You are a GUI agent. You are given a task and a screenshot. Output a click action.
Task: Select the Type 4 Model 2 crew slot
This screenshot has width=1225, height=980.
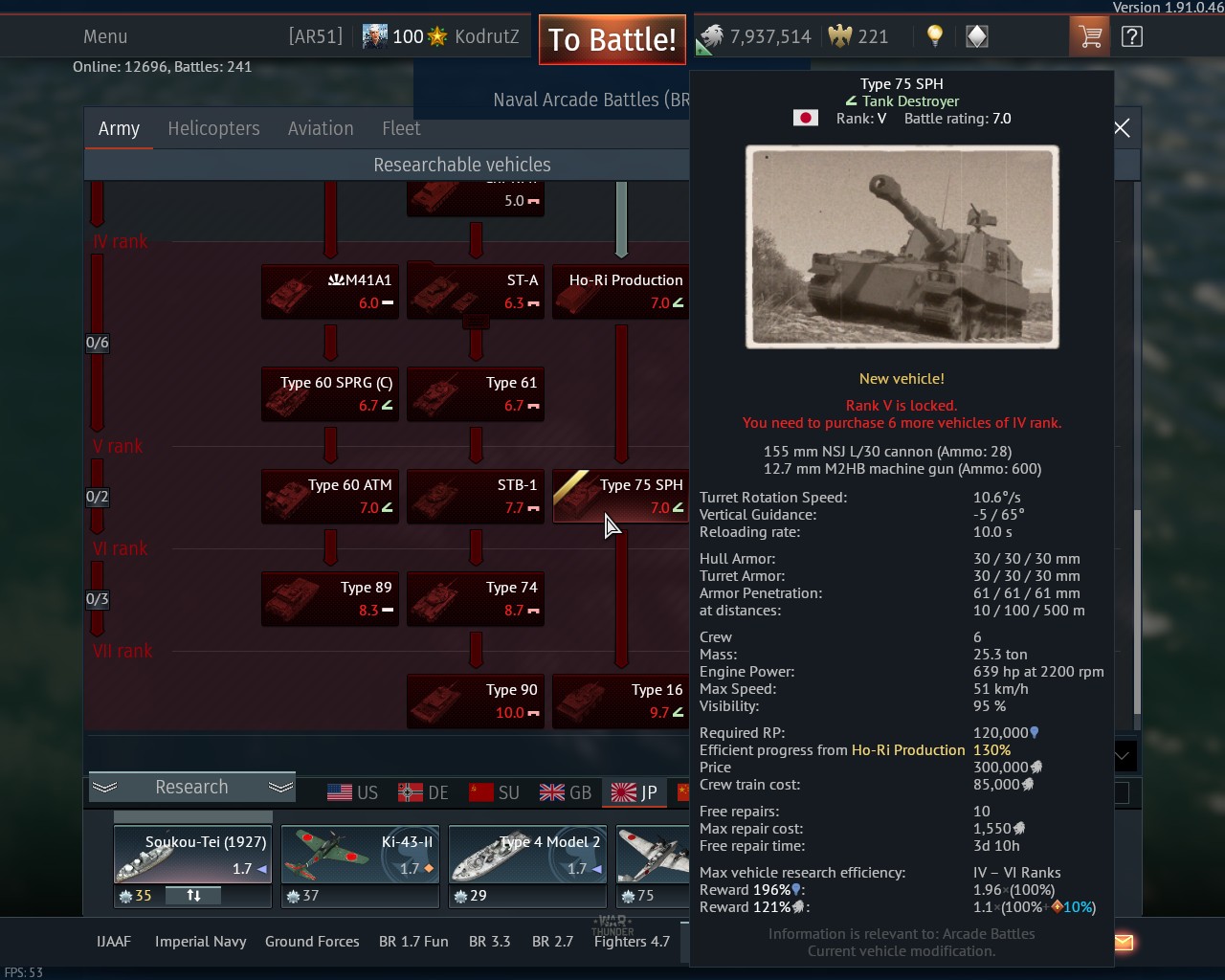[527, 855]
